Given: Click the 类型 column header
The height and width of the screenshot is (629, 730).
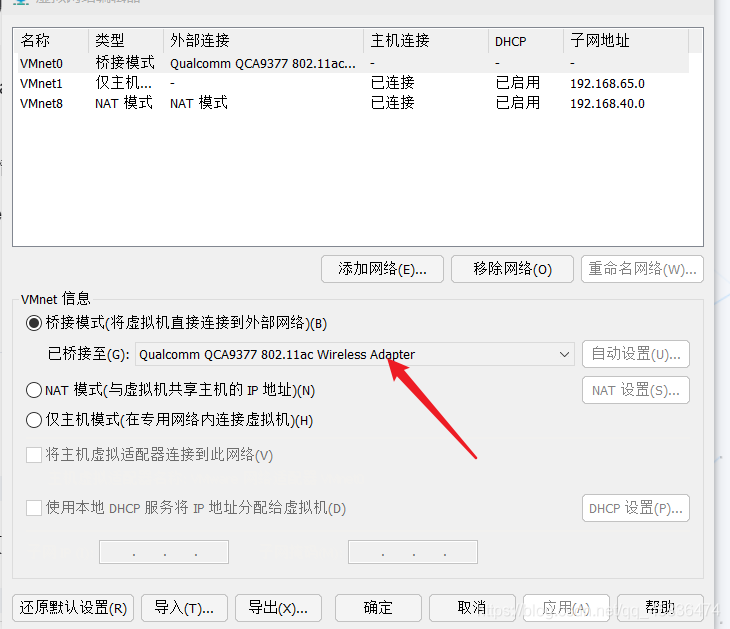Looking at the screenshot, I should coord(126,41).
